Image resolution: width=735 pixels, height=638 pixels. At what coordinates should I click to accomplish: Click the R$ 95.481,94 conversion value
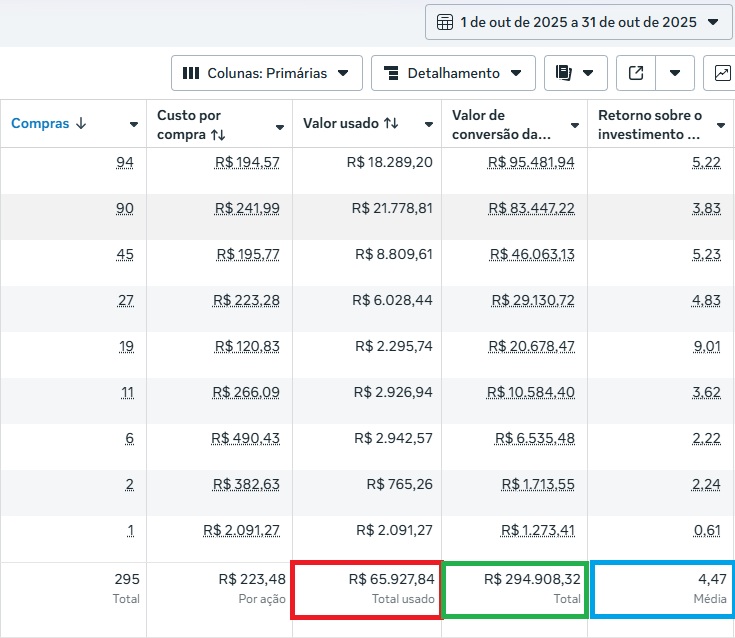(x=531, y=162)
